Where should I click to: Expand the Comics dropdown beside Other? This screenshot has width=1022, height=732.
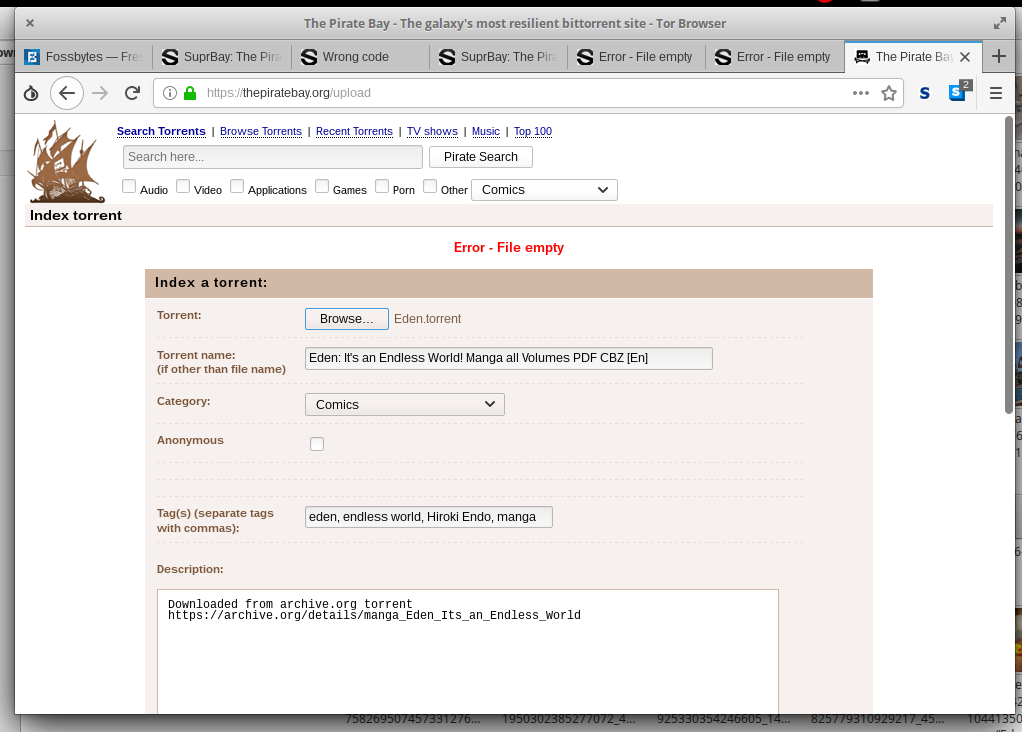pyautogui.click(x=544, y=190)
